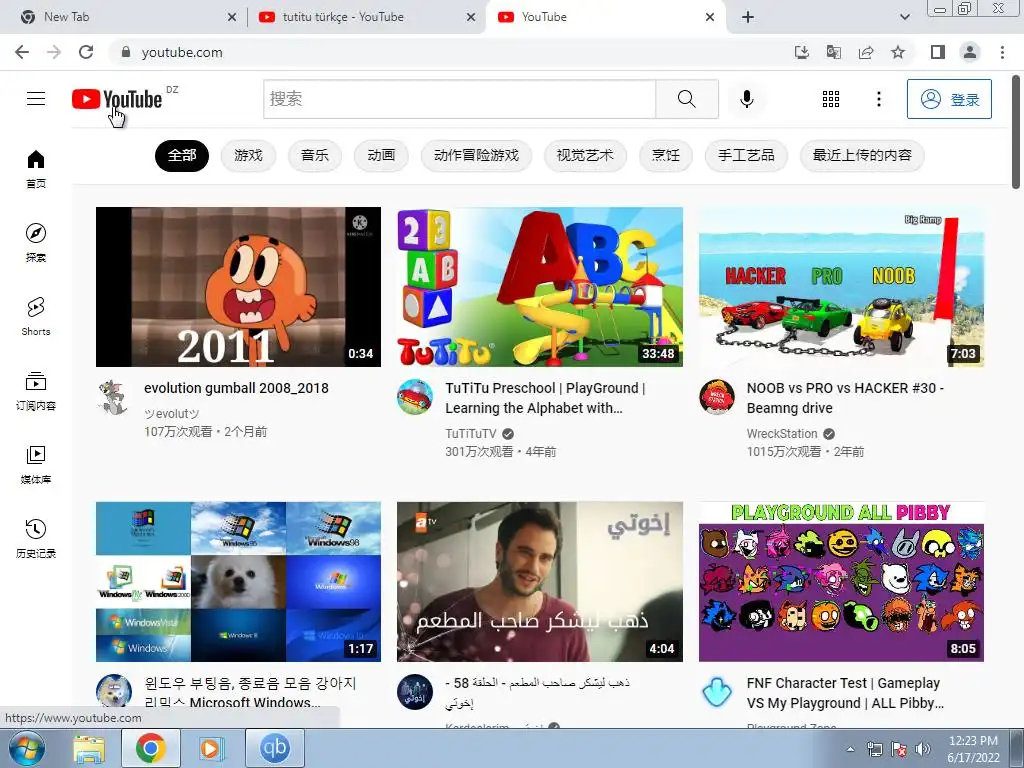Open the hamburger guide menu

tap(36, 99)
